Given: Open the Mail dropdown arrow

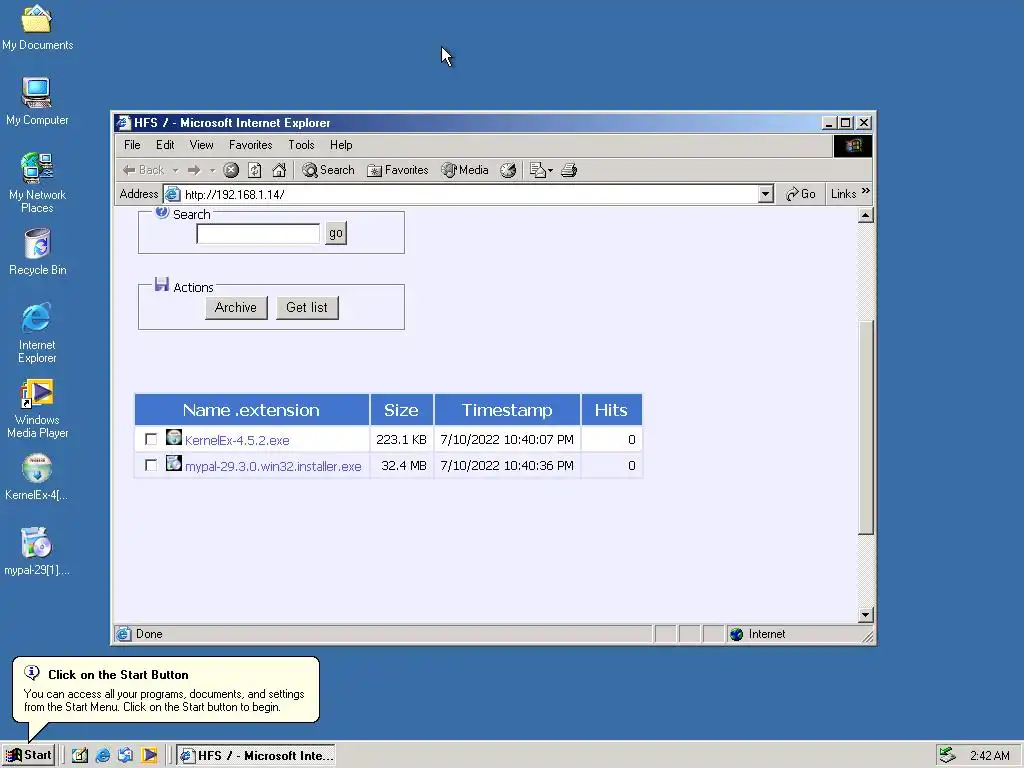Looking at the screenshot, I should click(x=551, y=170).
